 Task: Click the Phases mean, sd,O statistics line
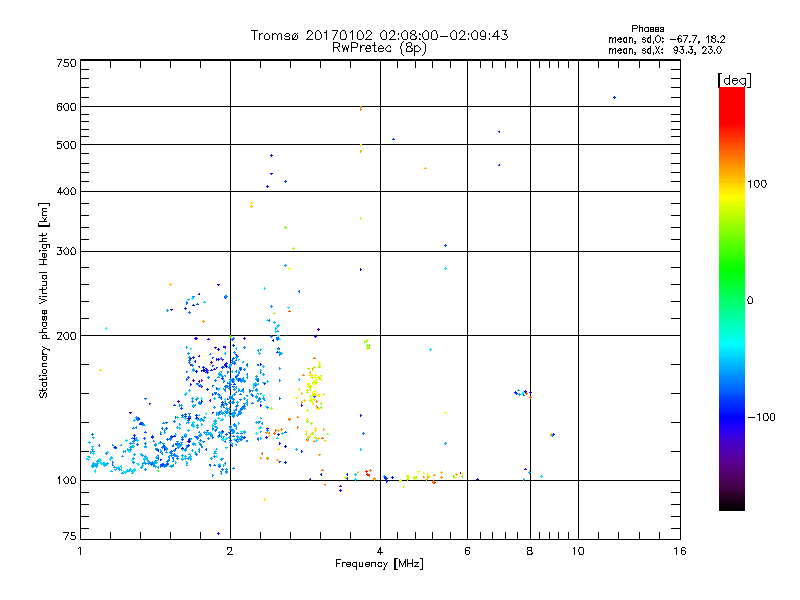[x=666, y=39]
